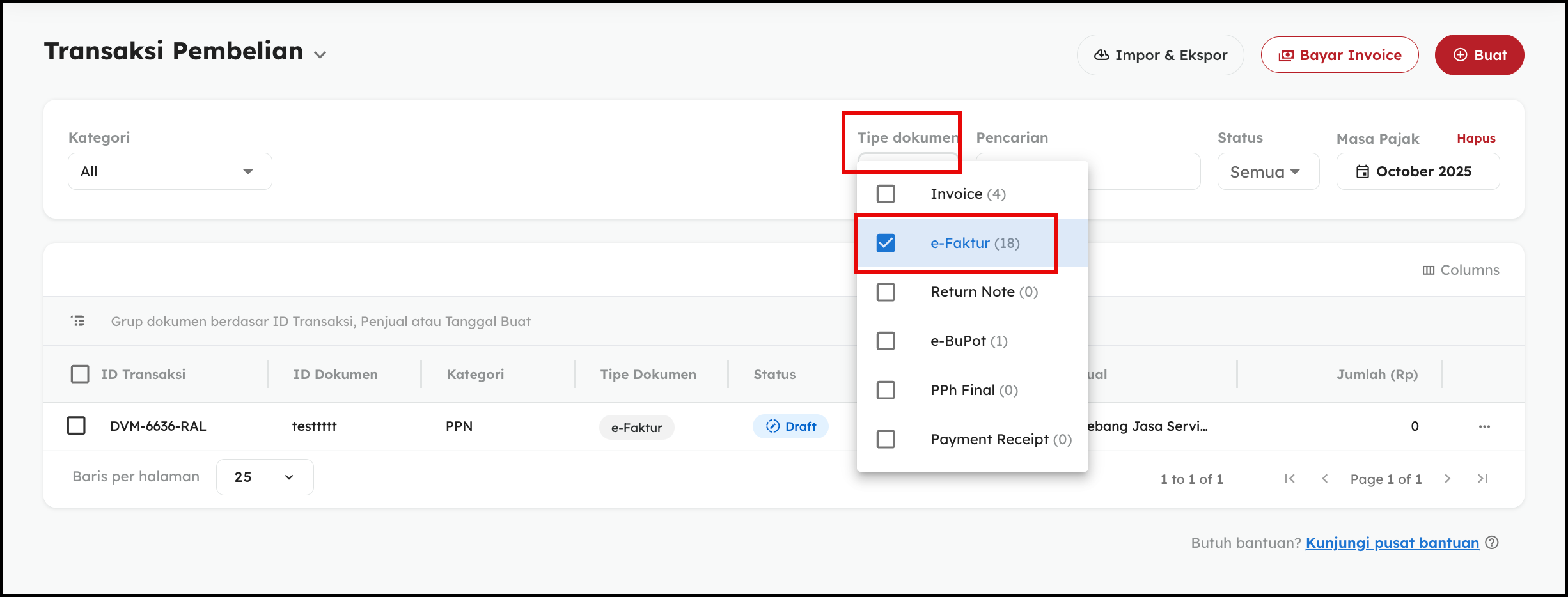Go to the previous page arrow
Viewport: 1568px width, 597px height.
click(x=1325, y=479)
